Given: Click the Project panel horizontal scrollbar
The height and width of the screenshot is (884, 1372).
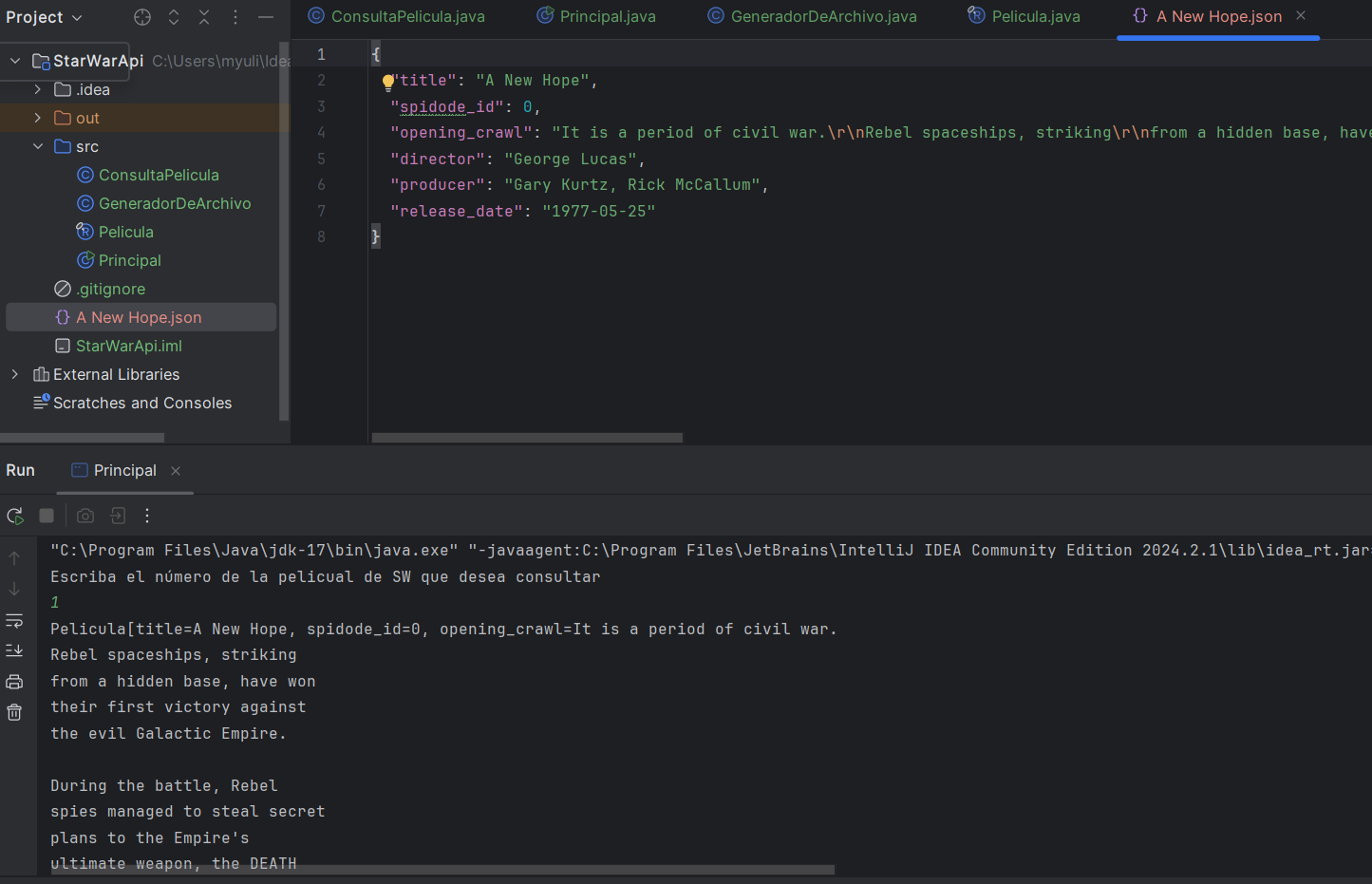Looking at the screenshot, I should [82, 438].
